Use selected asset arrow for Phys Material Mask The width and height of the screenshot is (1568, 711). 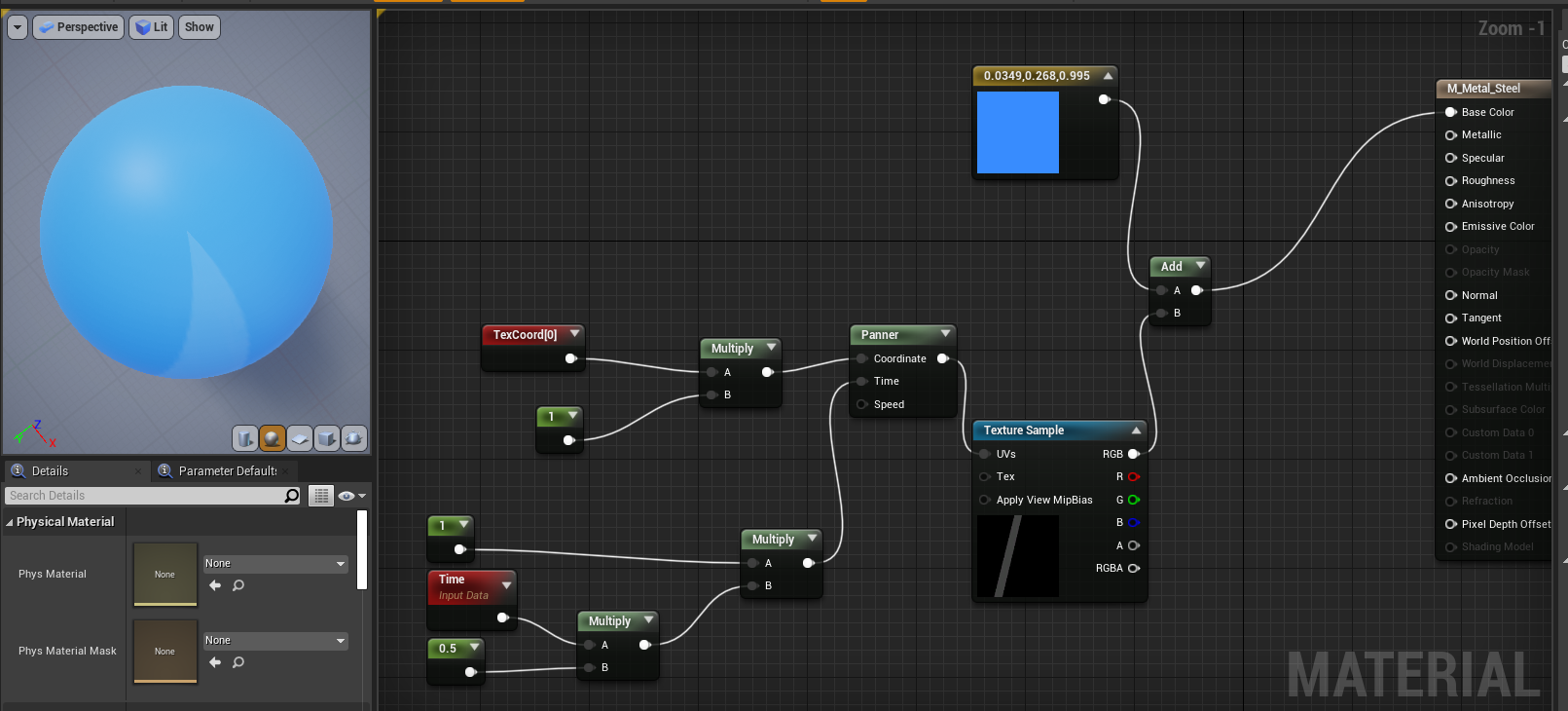215,662
